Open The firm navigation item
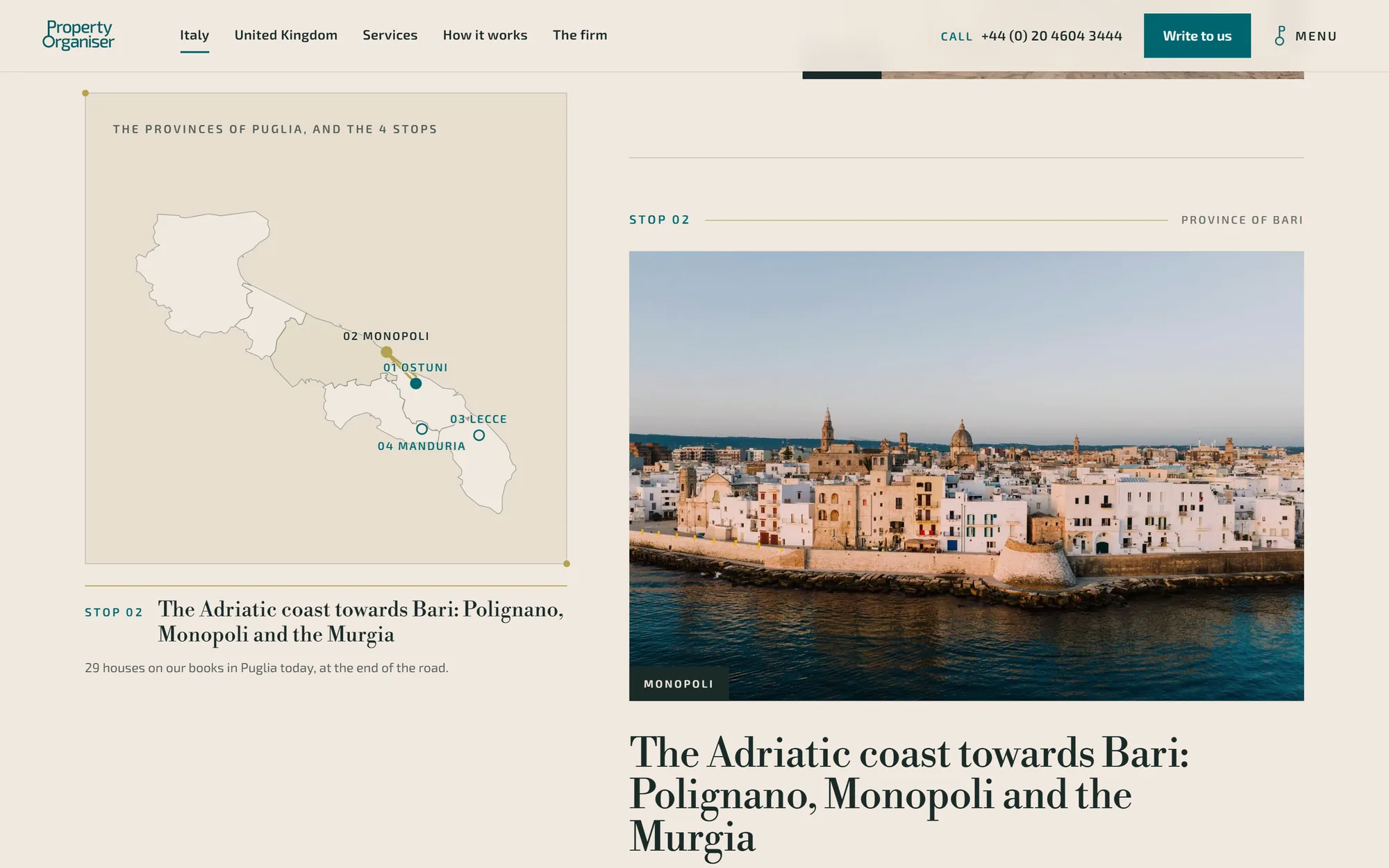This screenshot has width=1389, height=868. pyautogui.click(x=580, y=35)
